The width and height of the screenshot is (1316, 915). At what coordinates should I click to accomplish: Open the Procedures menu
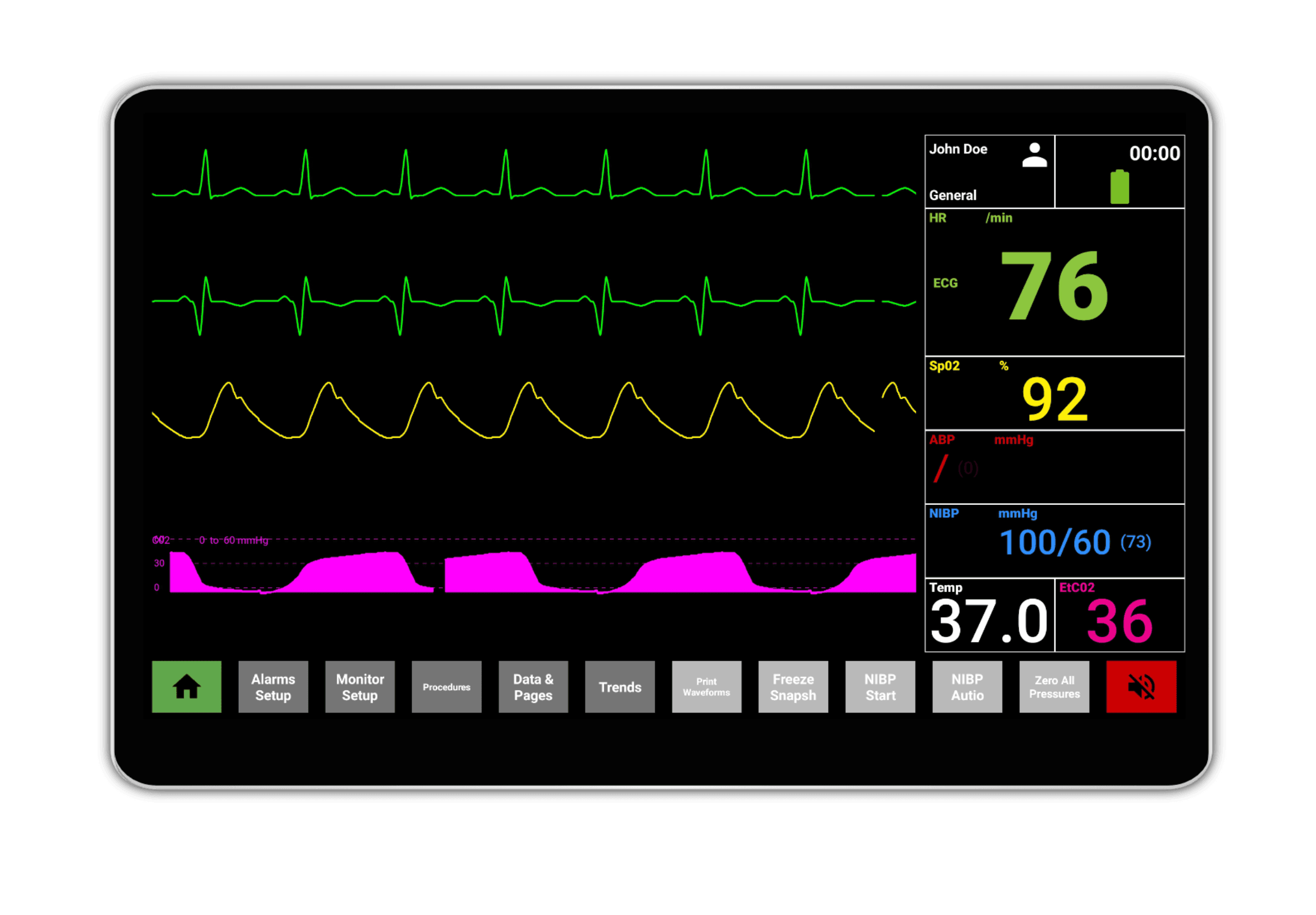[x=447, y=686]
